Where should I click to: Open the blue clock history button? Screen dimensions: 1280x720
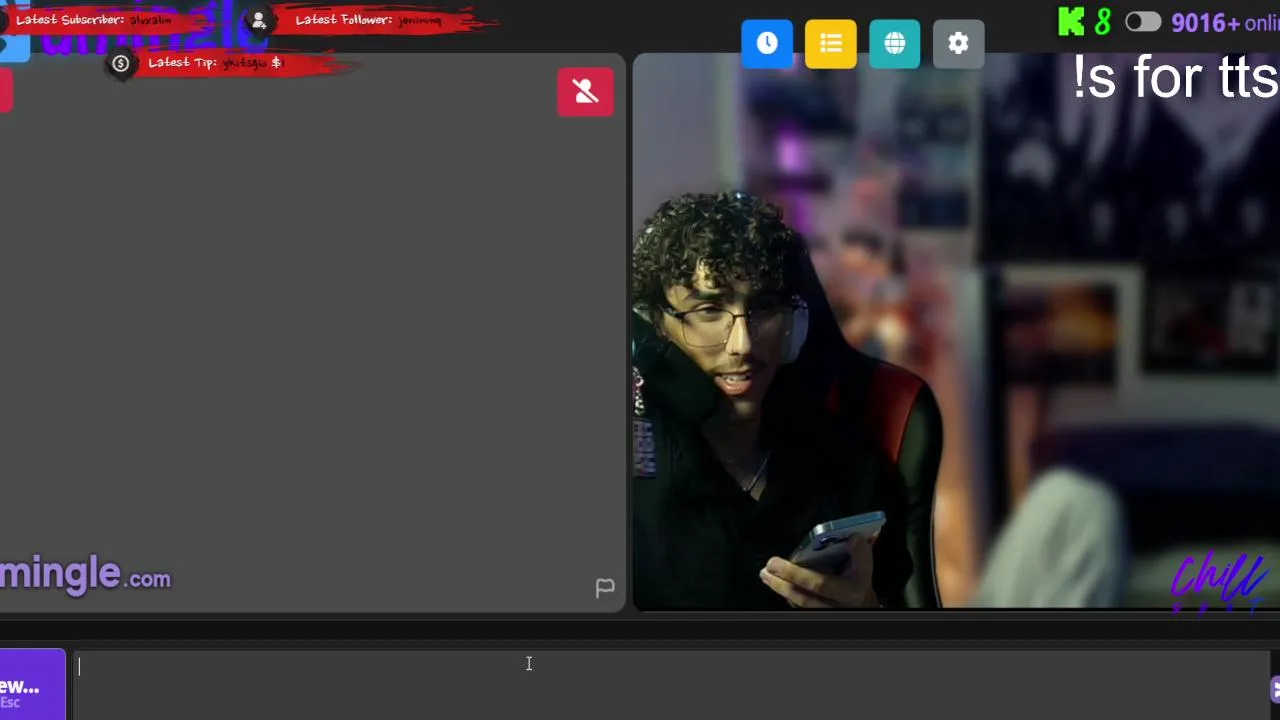767,43
